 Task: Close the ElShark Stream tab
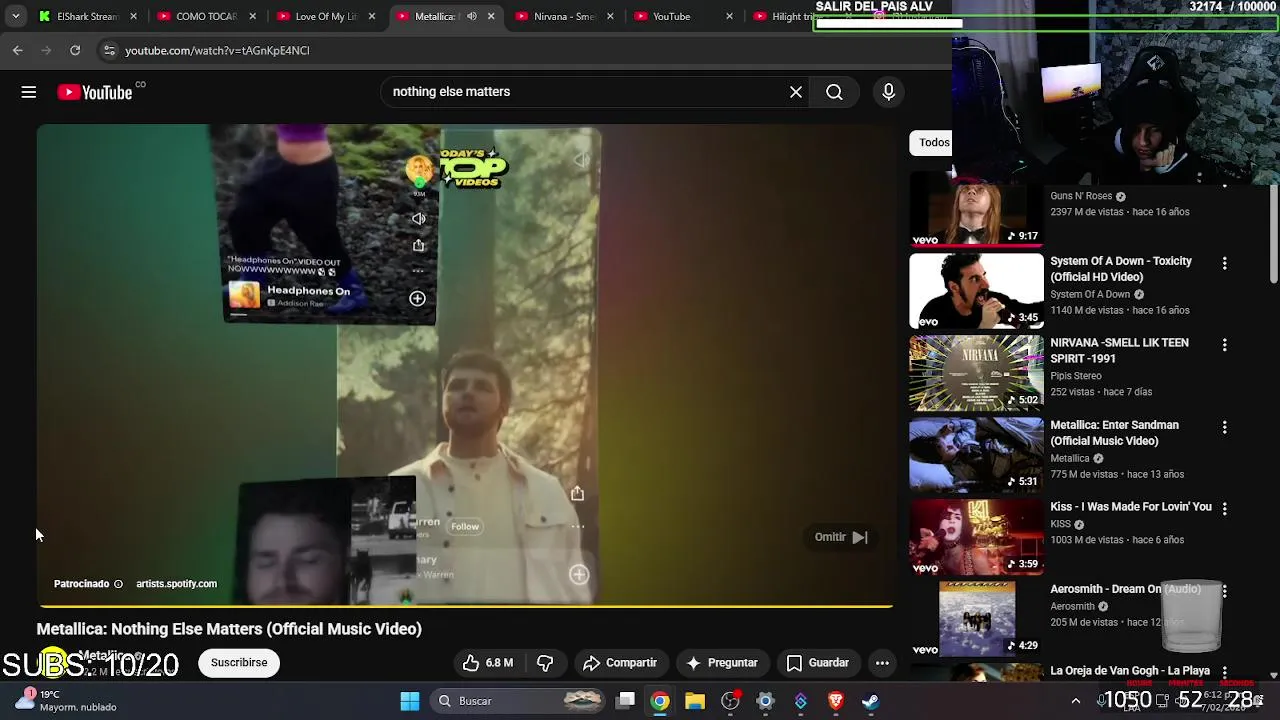134,16
